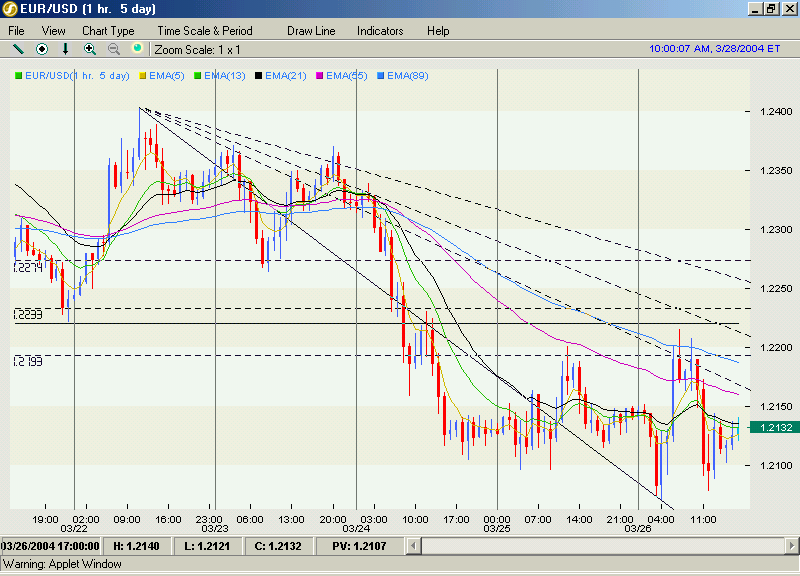800x576 pixels.
Task: Open the Help menu
Action: 438,31
